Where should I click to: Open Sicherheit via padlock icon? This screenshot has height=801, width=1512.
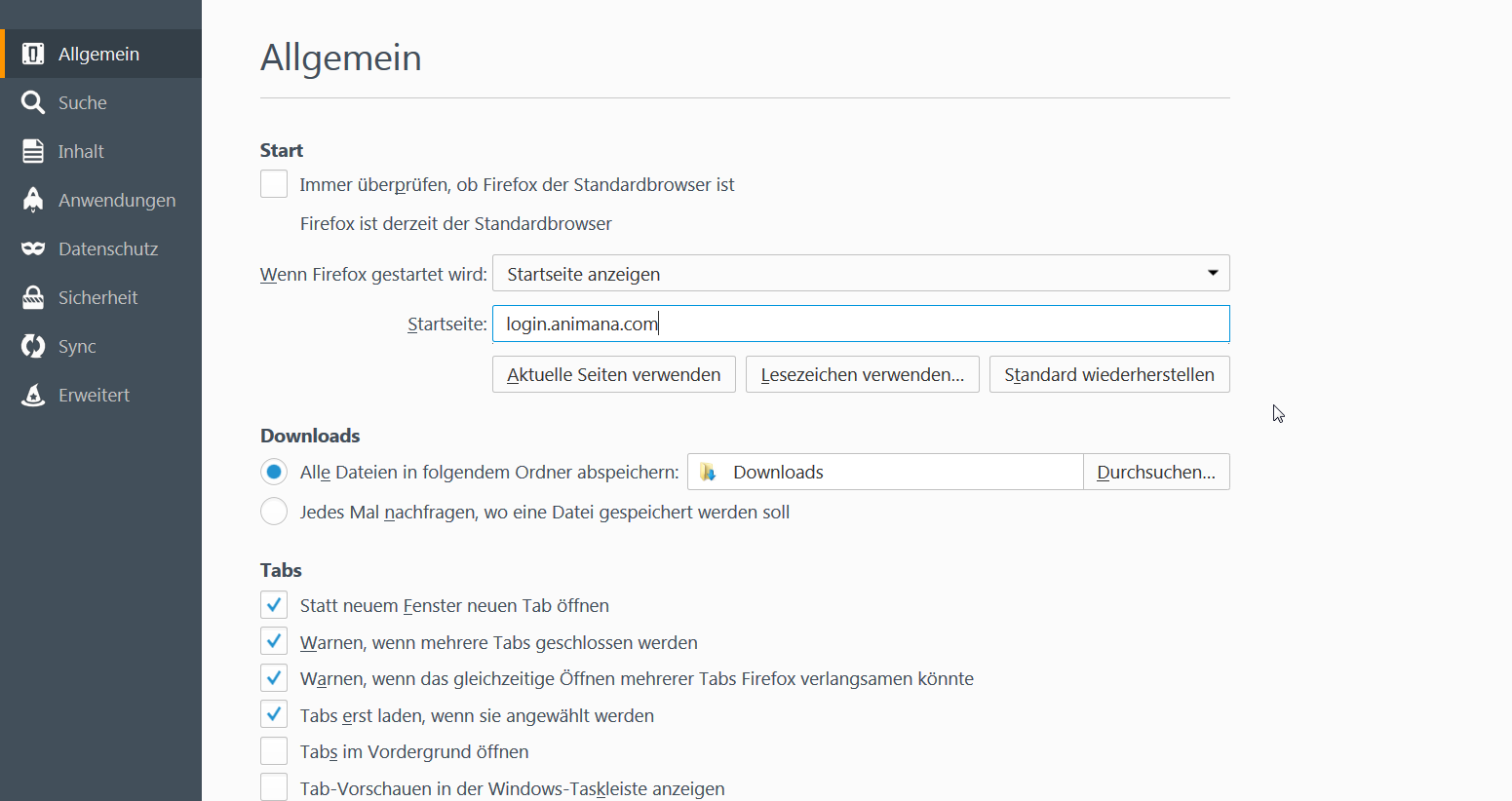point(33,297)
